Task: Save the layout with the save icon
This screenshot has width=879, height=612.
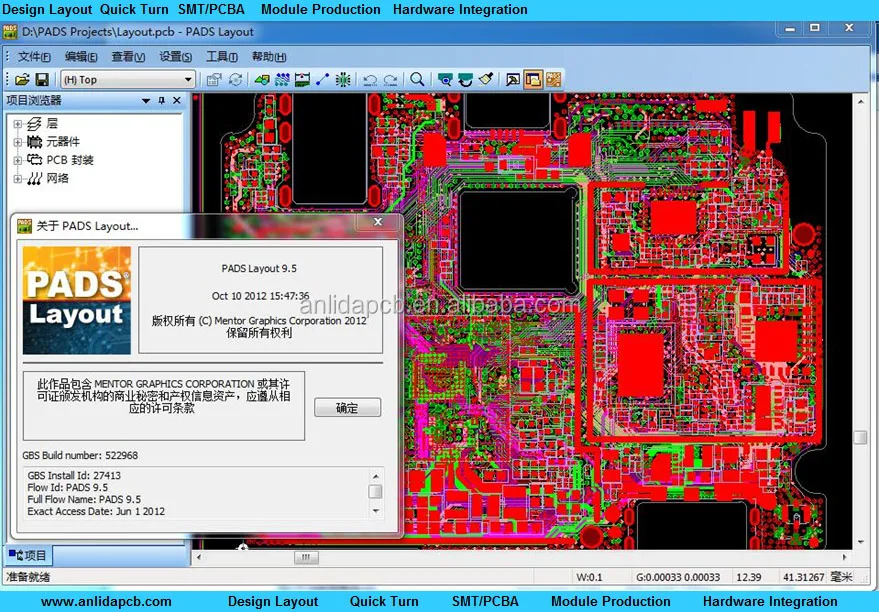Action: coord(41,79)
